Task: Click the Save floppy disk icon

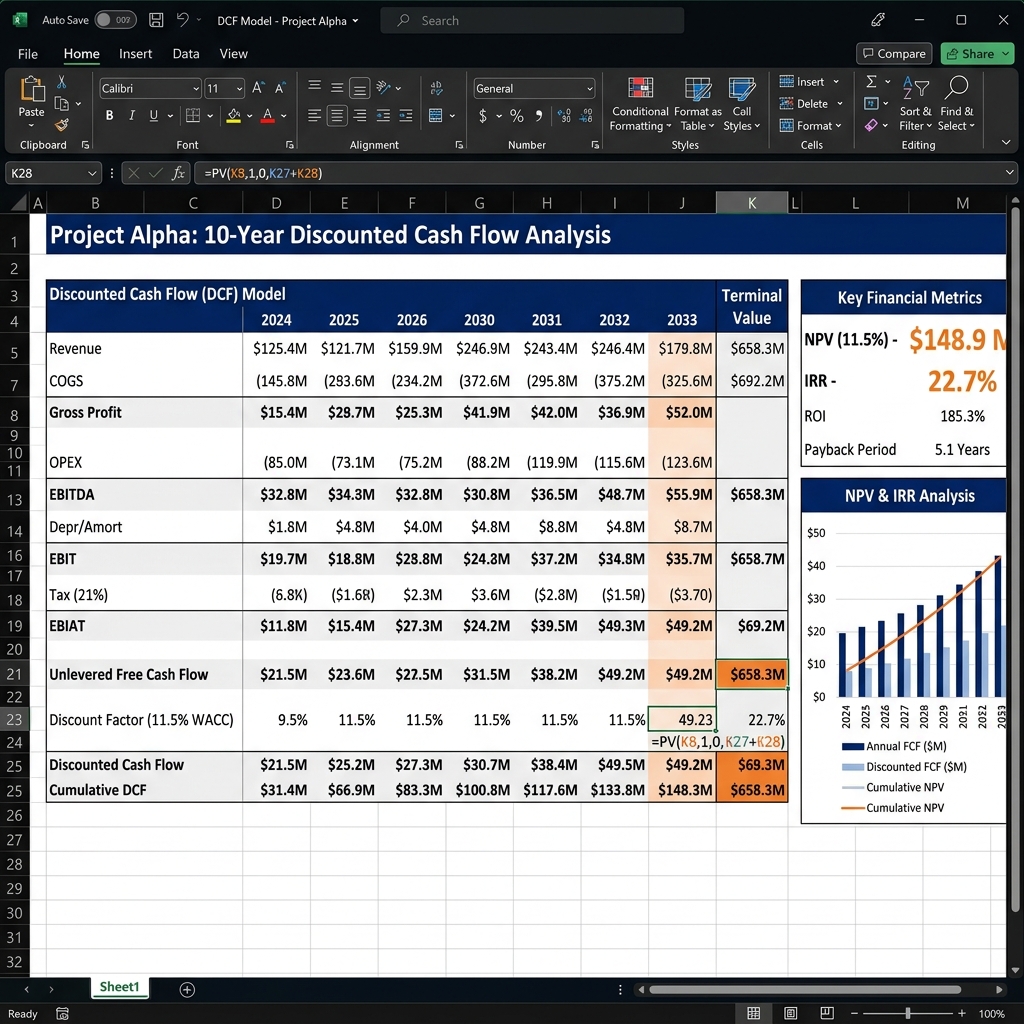Action: pos(156,20)
